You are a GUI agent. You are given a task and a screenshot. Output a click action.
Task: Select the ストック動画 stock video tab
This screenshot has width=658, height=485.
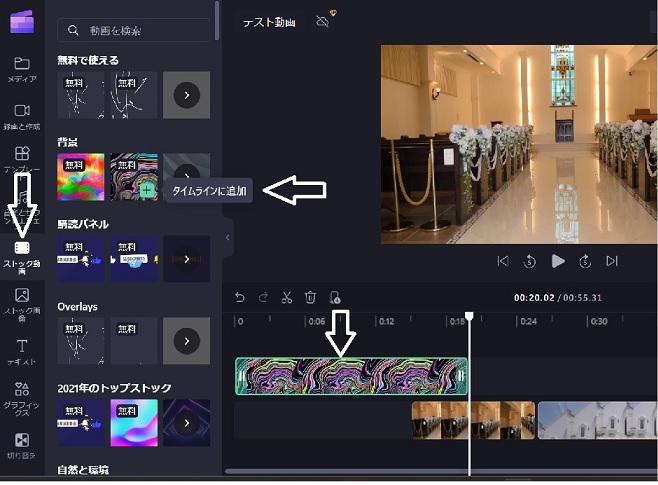[22, 257]
